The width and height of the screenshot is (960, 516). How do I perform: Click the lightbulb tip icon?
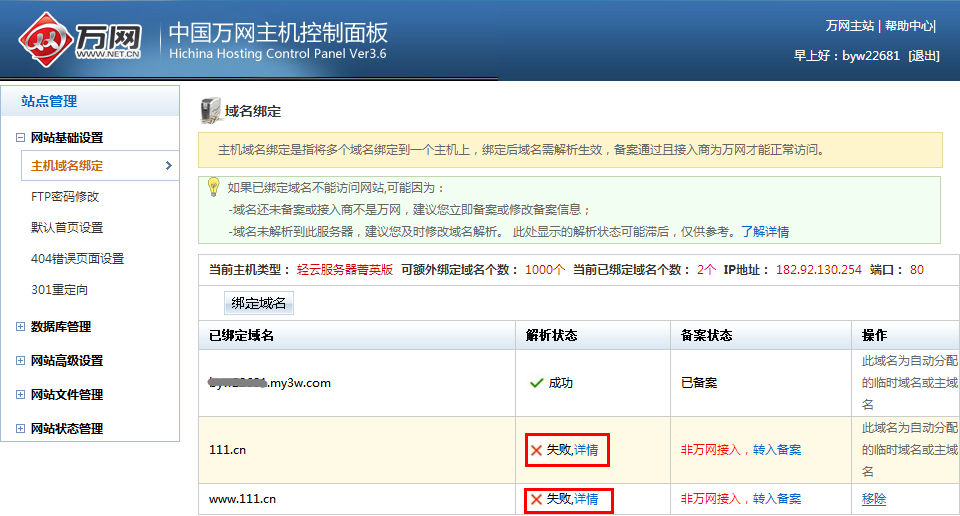coord(213,187)
